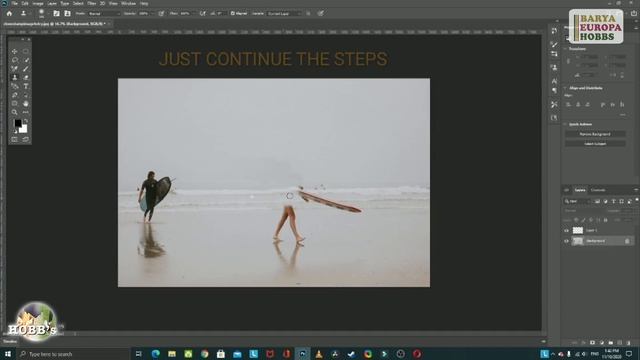640x360 pixels.
Task: Click the Select Subject button
Action: 595,144
